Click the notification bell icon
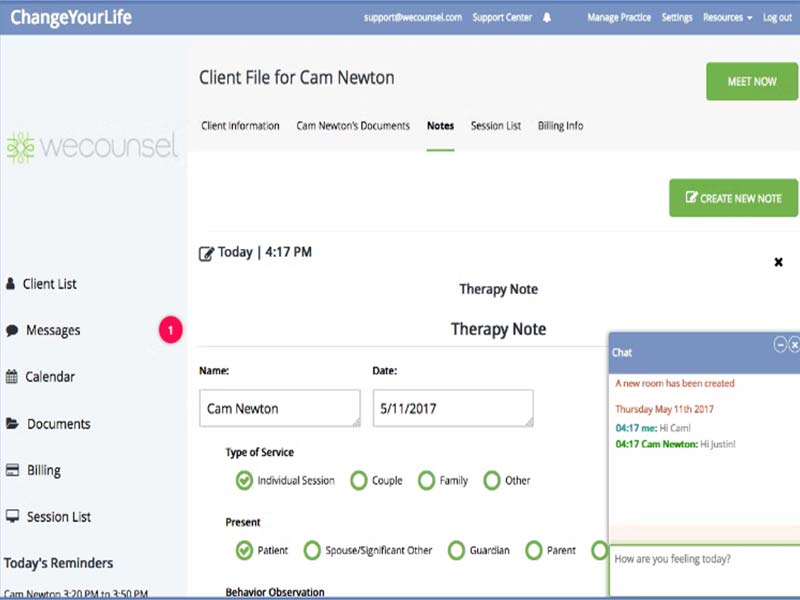 click(x=547, y=18)
